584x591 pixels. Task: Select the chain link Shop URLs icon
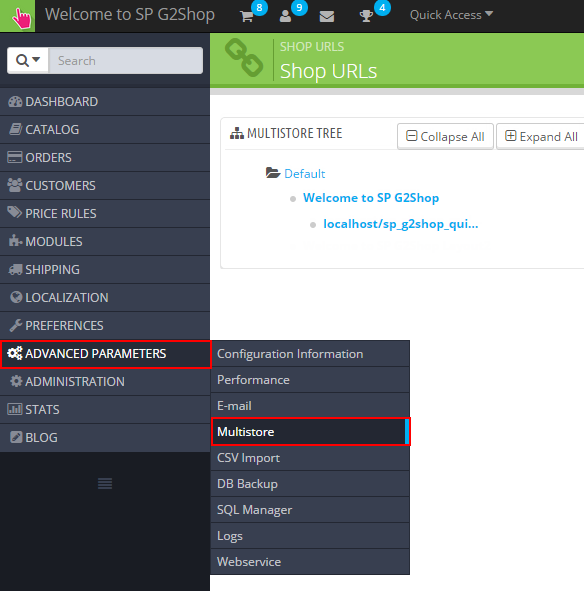tap(244, 58)
